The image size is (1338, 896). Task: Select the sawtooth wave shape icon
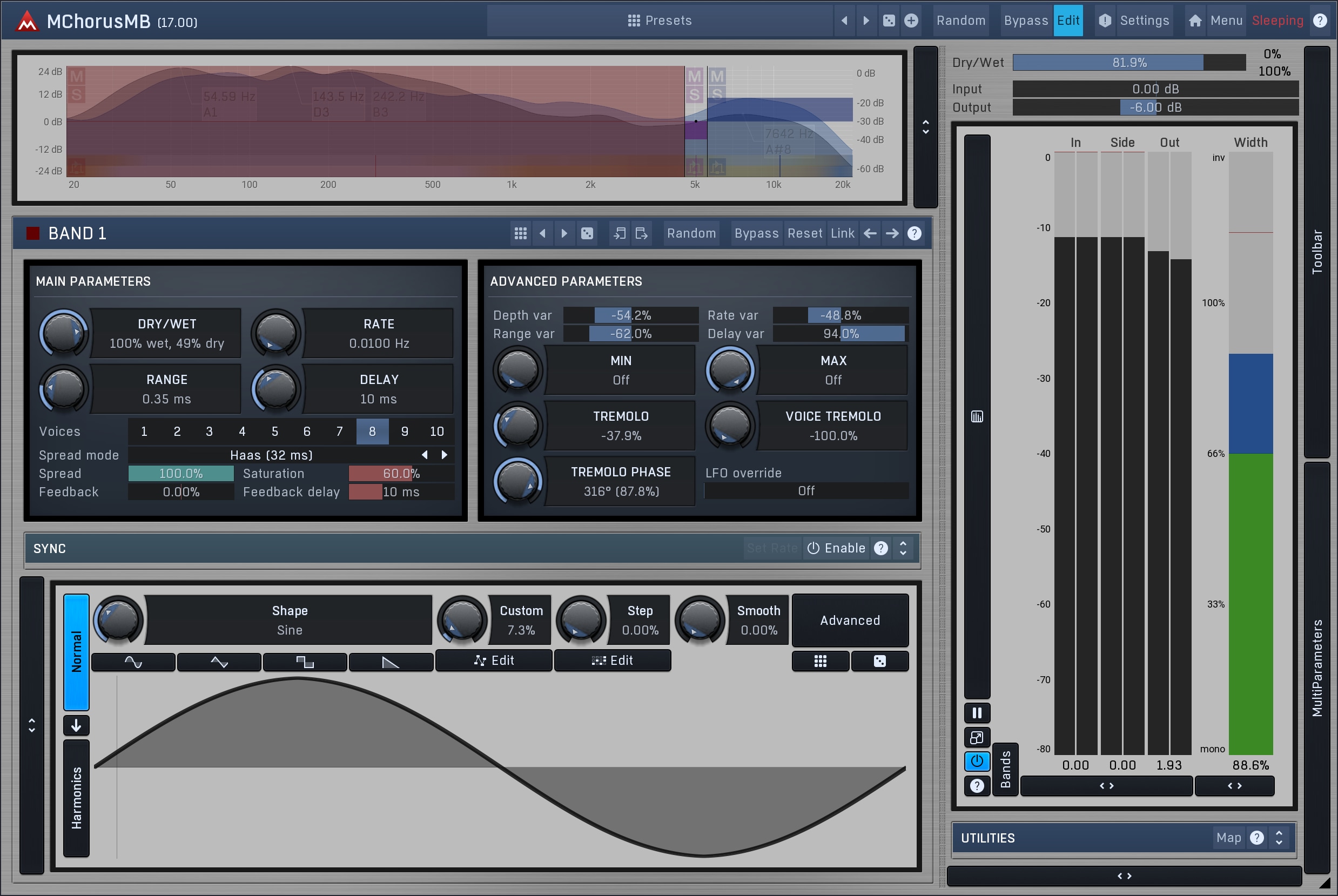coord(391,662)
